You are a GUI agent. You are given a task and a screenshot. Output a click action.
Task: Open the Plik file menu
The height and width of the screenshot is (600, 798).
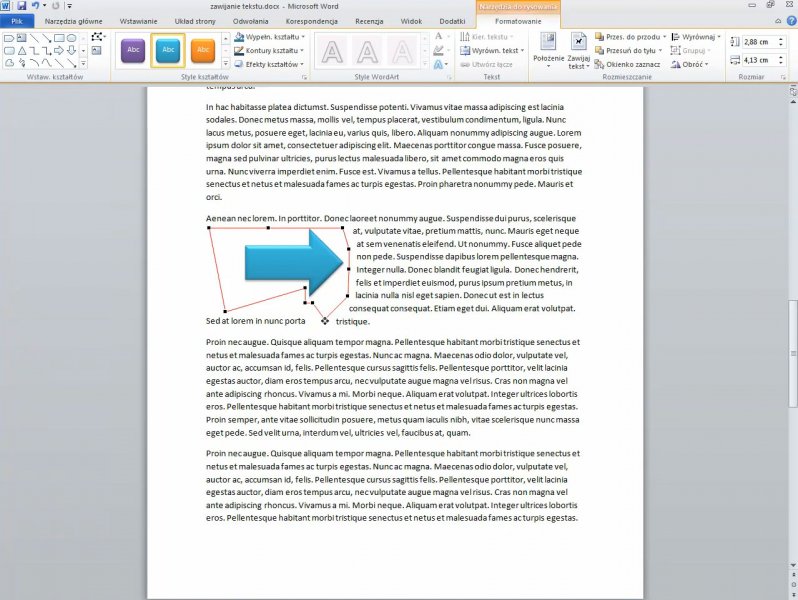click(17, 20)
